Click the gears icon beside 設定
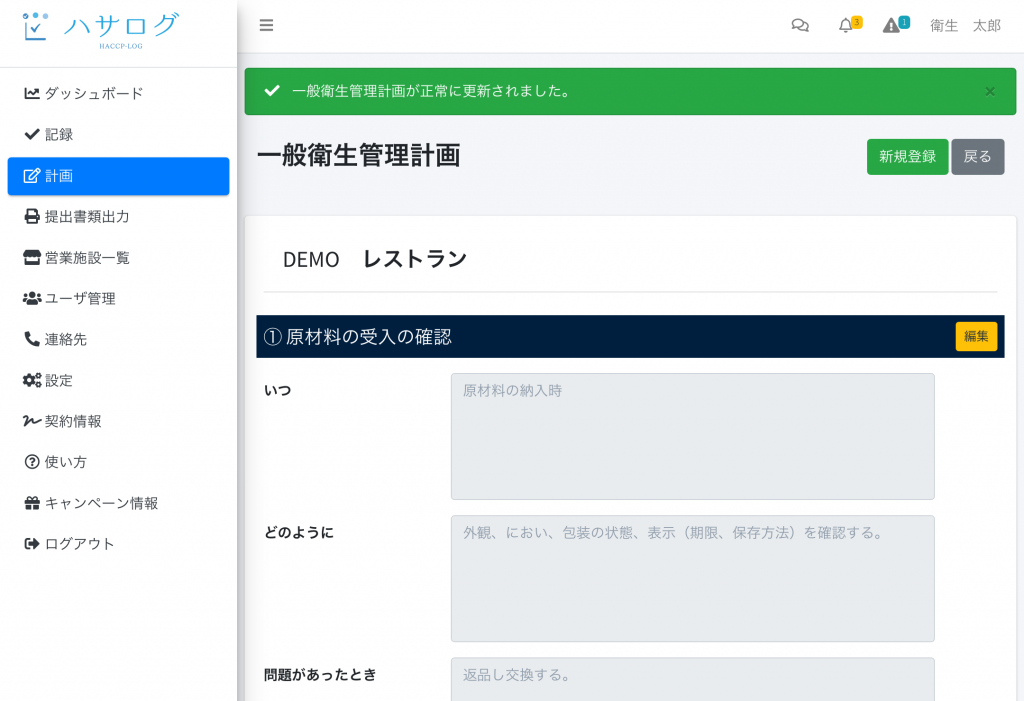The image size is (1024, 701). coord(31,380)
